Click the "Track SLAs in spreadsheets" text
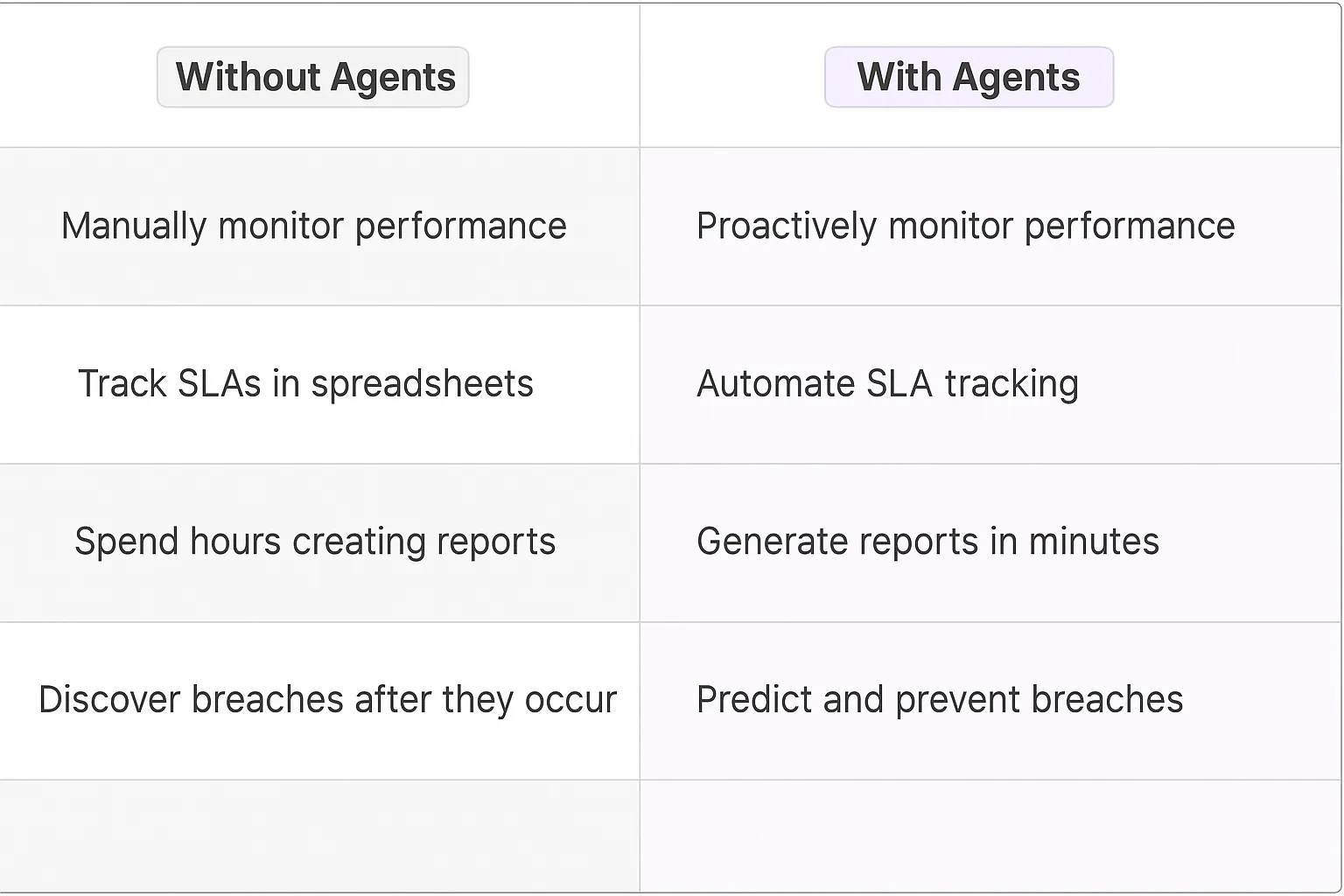The image size is (1344, 896). pos(305,383)
